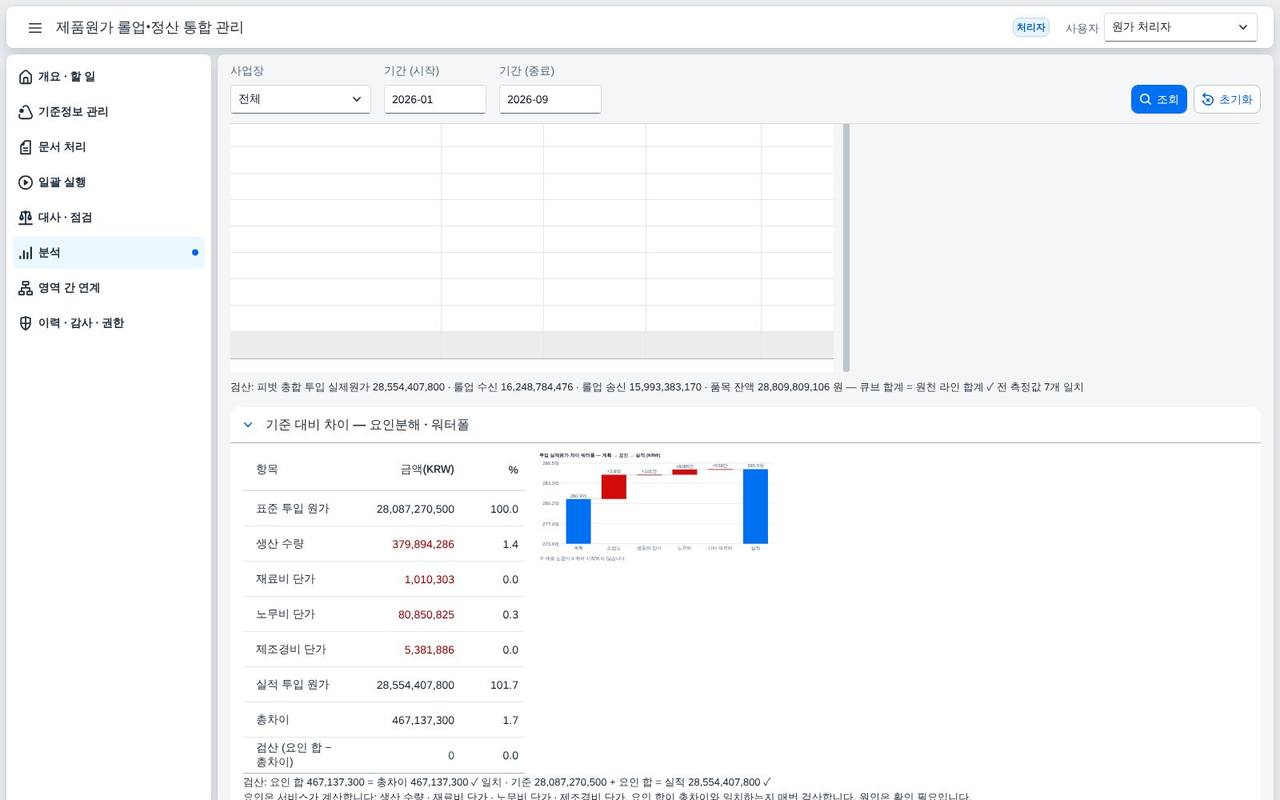Click the 항목 column header
Image resolution: width=1280 pixels, height=800 pixels.
tap(267, 469)
